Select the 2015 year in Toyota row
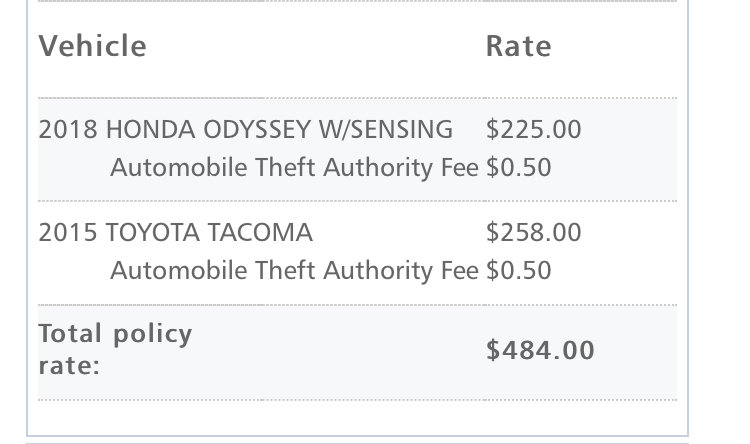 pos(68,233)
